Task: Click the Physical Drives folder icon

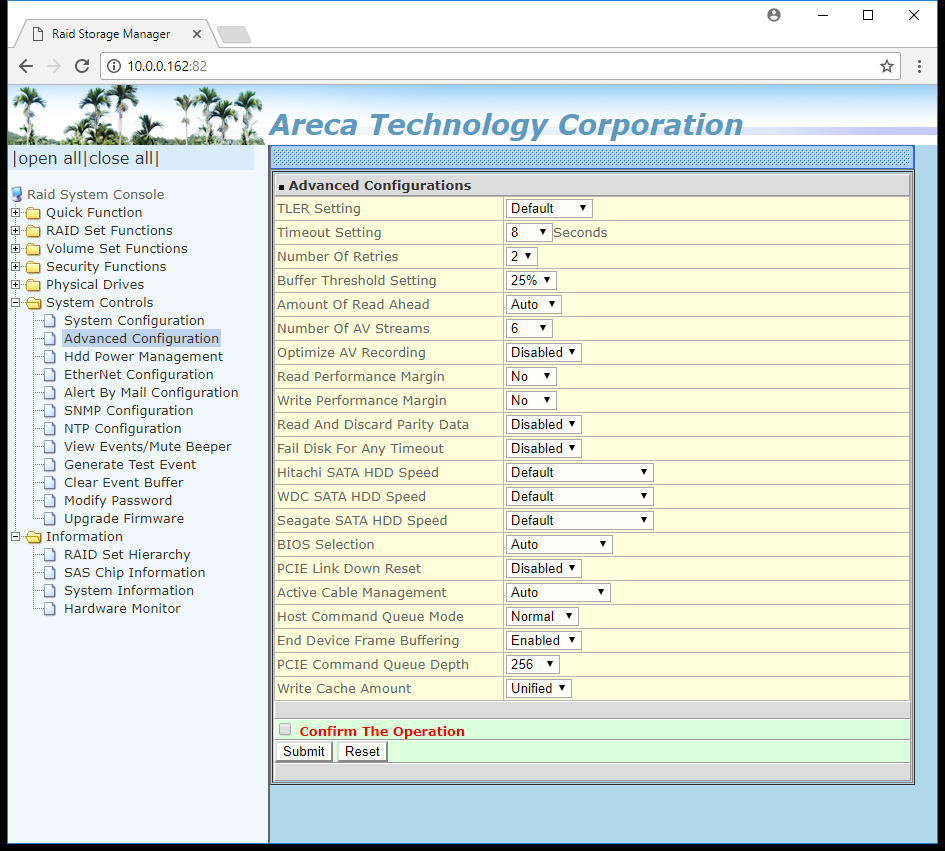Action: coord(34,285)
